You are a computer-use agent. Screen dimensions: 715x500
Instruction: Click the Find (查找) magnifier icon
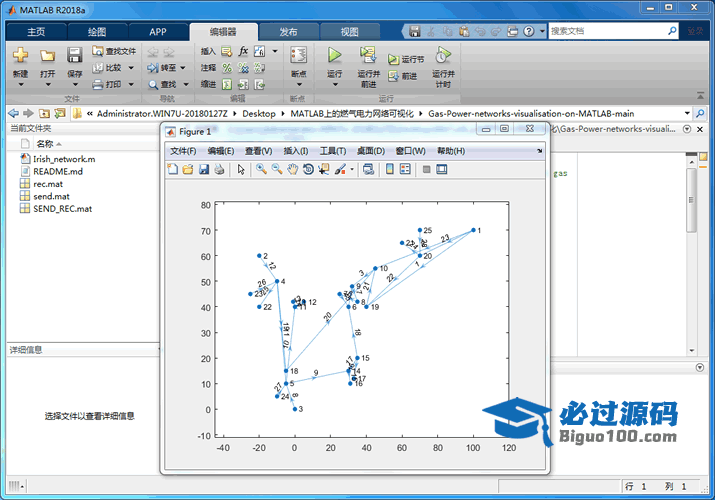click(x=153, y=85)
